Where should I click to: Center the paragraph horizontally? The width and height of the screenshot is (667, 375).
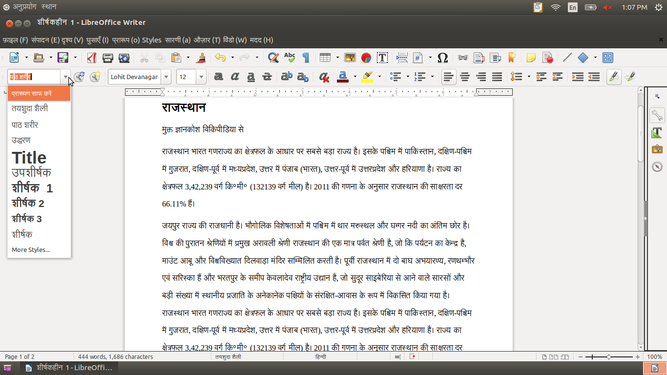(x=465, y=77)
